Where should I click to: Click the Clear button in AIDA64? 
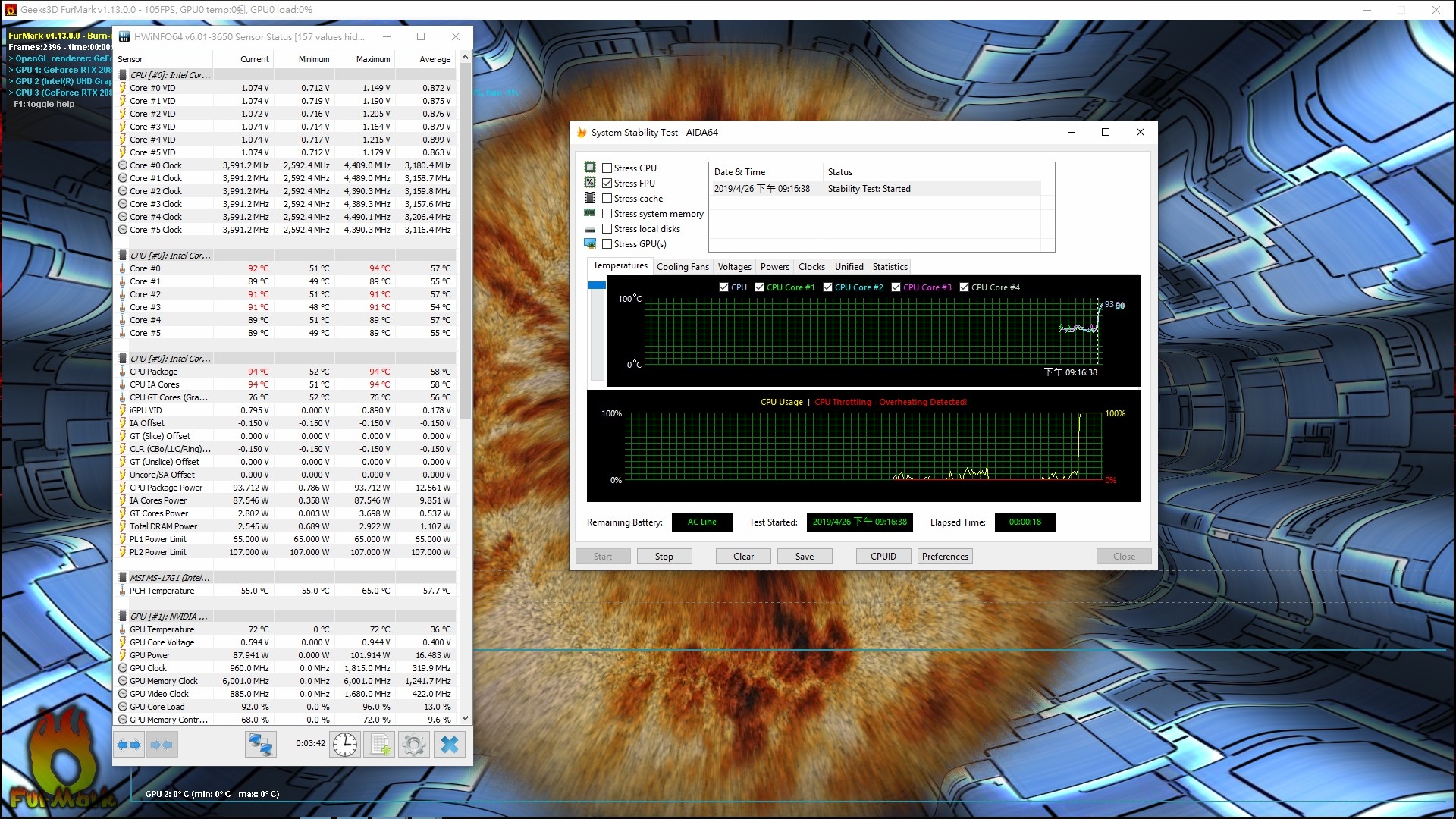pos(744,557)
